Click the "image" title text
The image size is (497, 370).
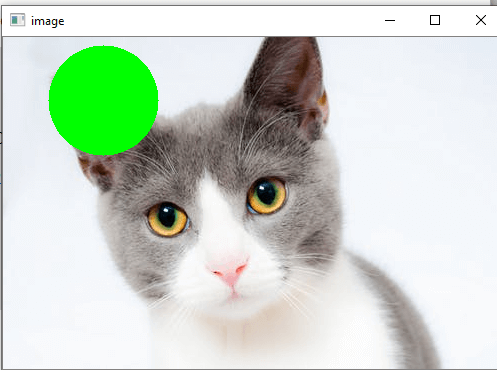[48, 21]
